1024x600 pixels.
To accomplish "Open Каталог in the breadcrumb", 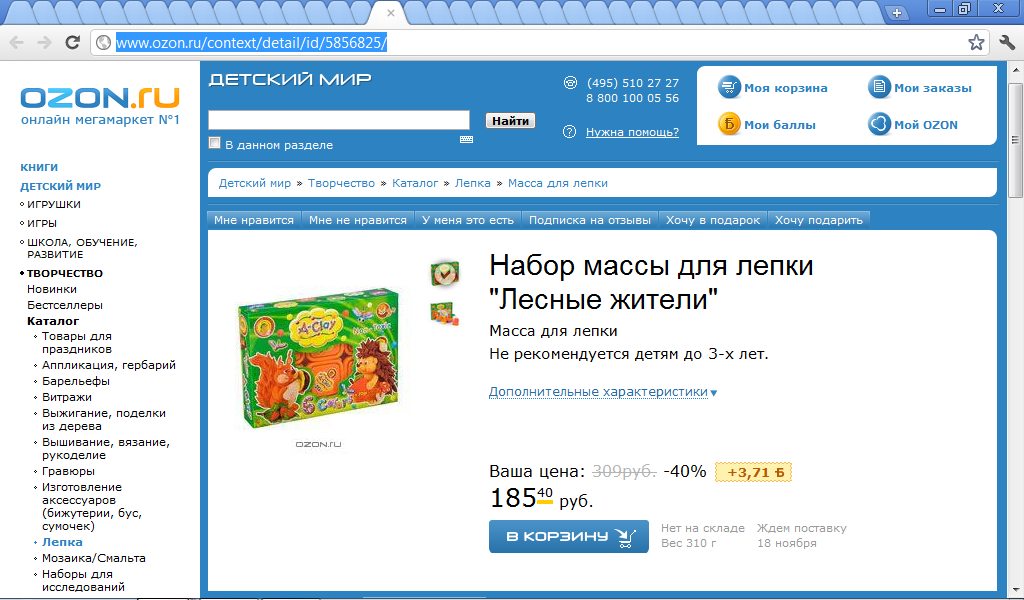I will pyautogui.click(x=415, y=183).
